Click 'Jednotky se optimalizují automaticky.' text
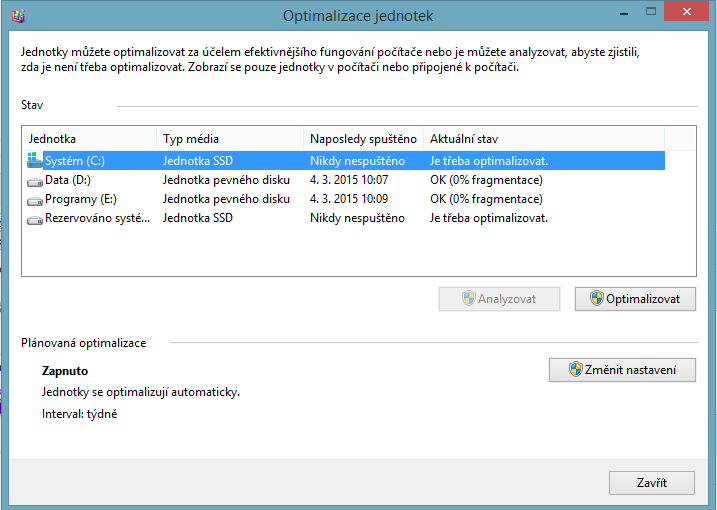 pyautogui.click(x=141, y=392)
